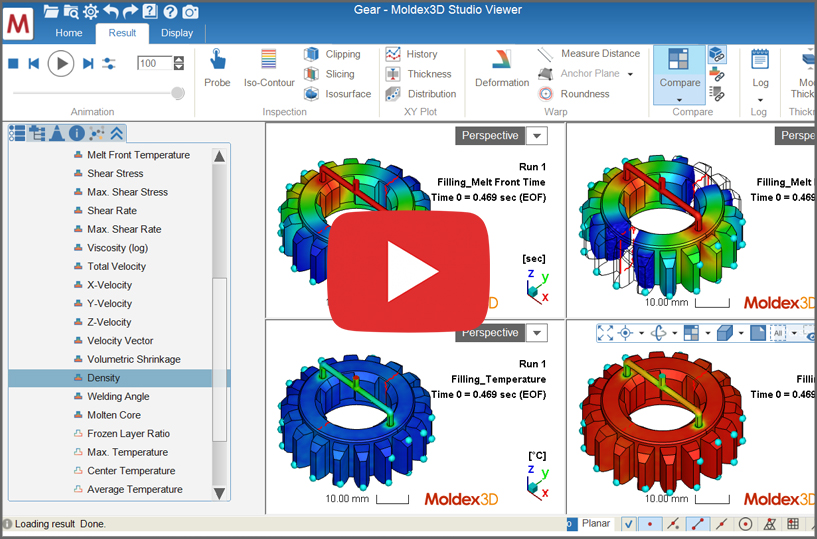
Task: Open project folder icon in title bar
Action: tap(52, 11)
